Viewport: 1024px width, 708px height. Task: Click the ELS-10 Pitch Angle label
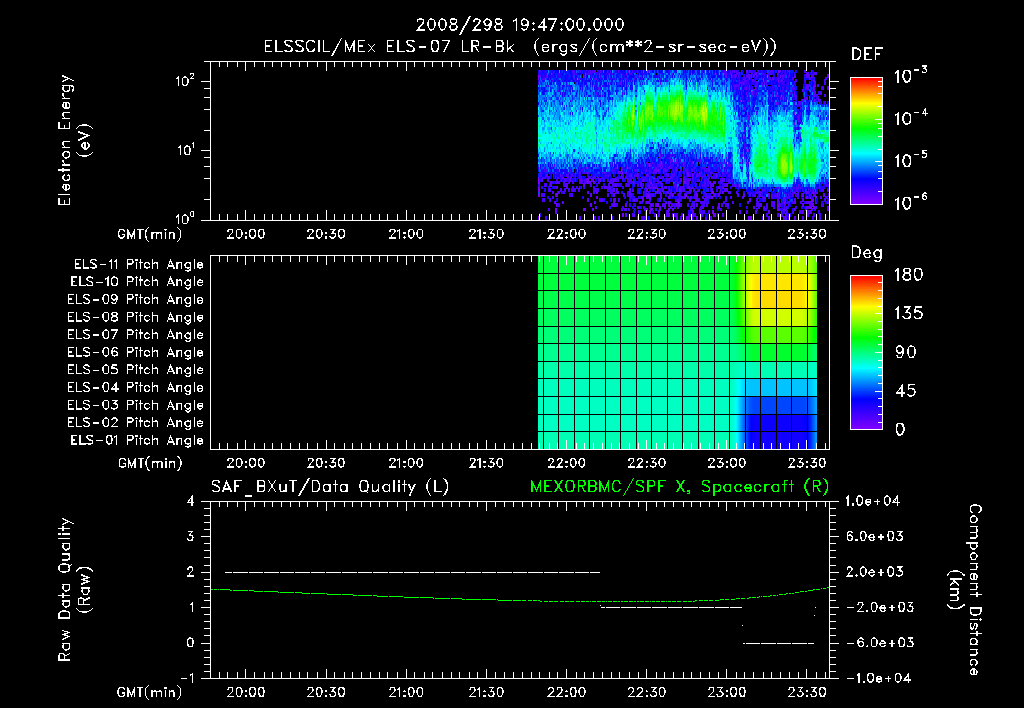pyautogui.click(x=137, y=282)
